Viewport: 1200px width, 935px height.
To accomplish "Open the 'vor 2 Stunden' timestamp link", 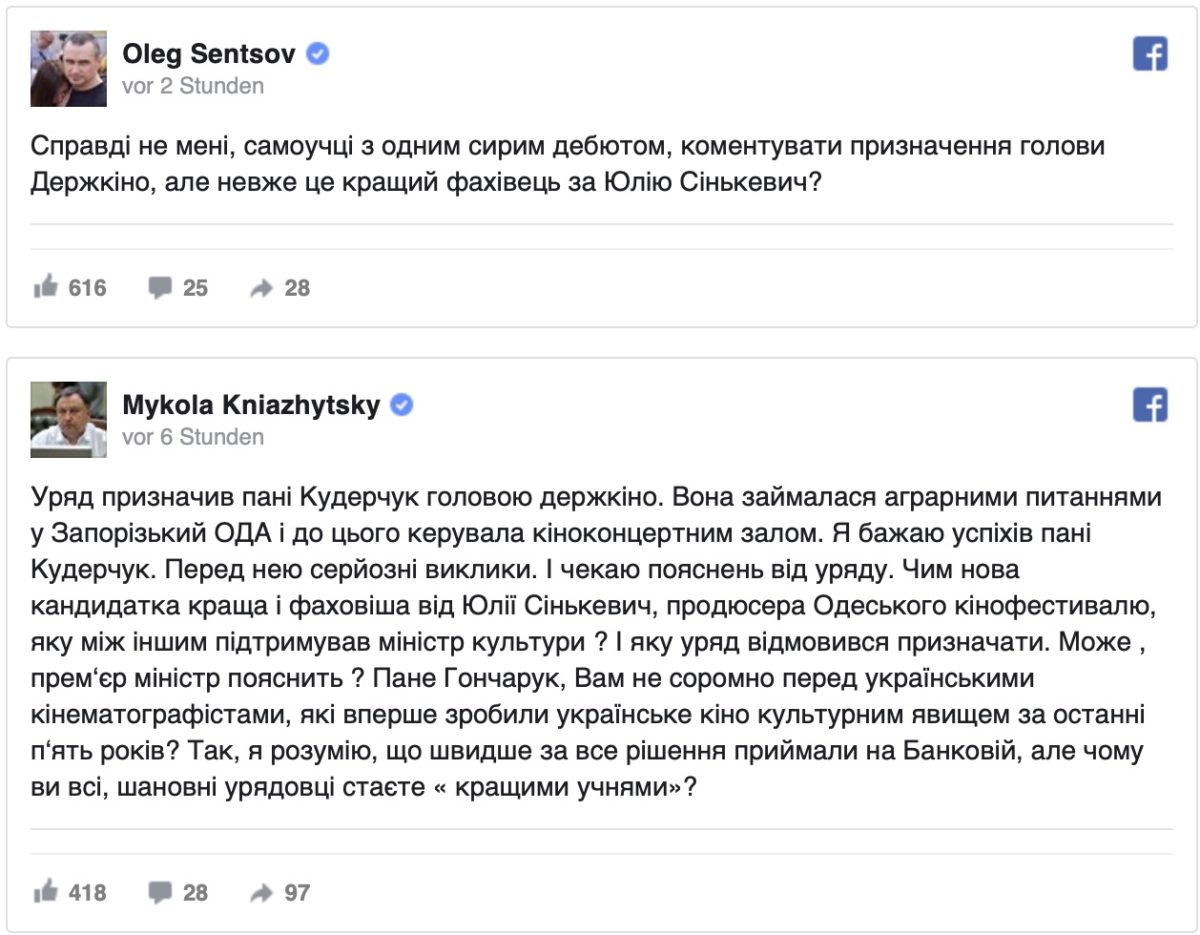I will tap(193, 86).
